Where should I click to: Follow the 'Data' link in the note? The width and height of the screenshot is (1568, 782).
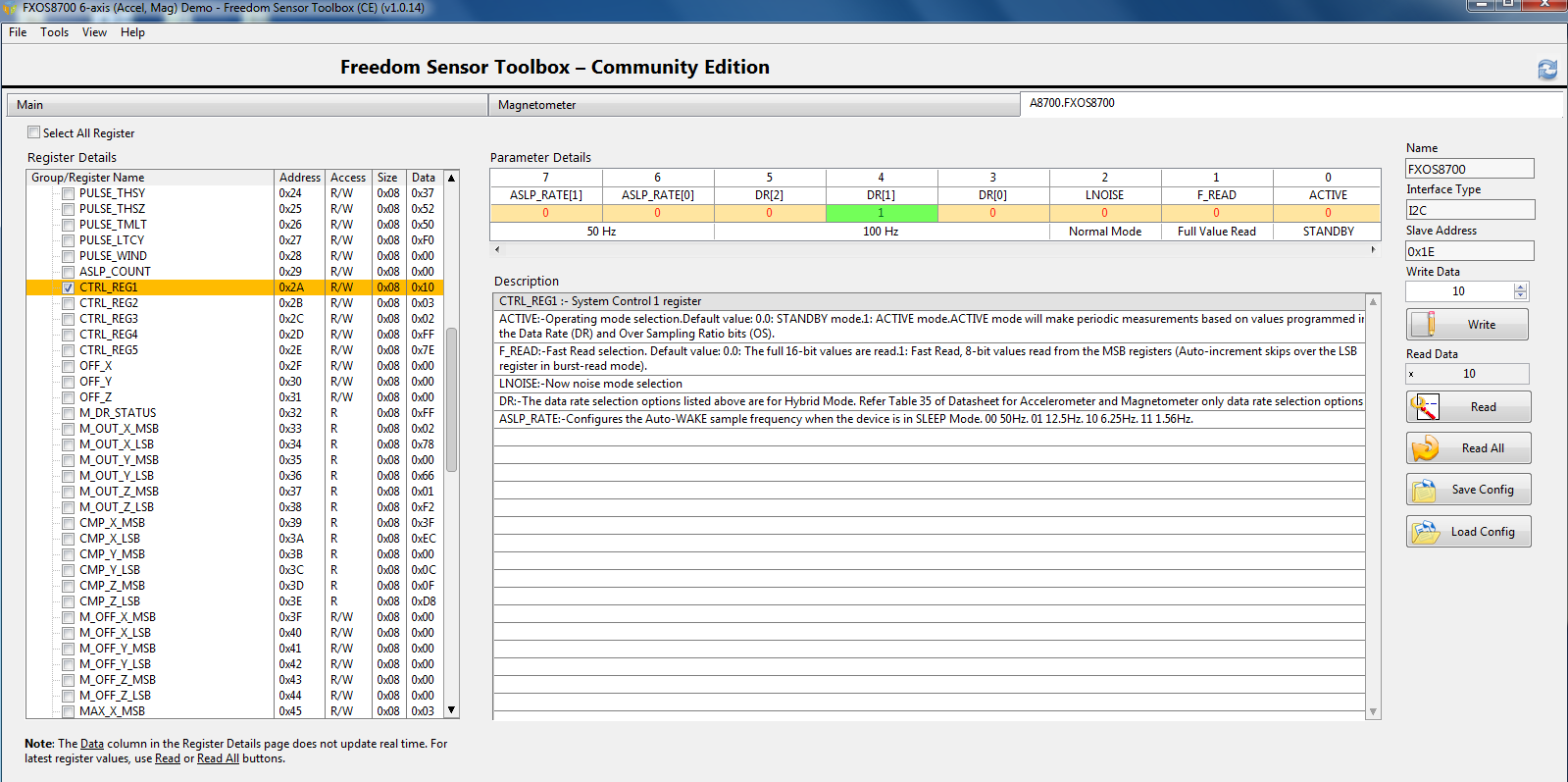tap(92, 744)
